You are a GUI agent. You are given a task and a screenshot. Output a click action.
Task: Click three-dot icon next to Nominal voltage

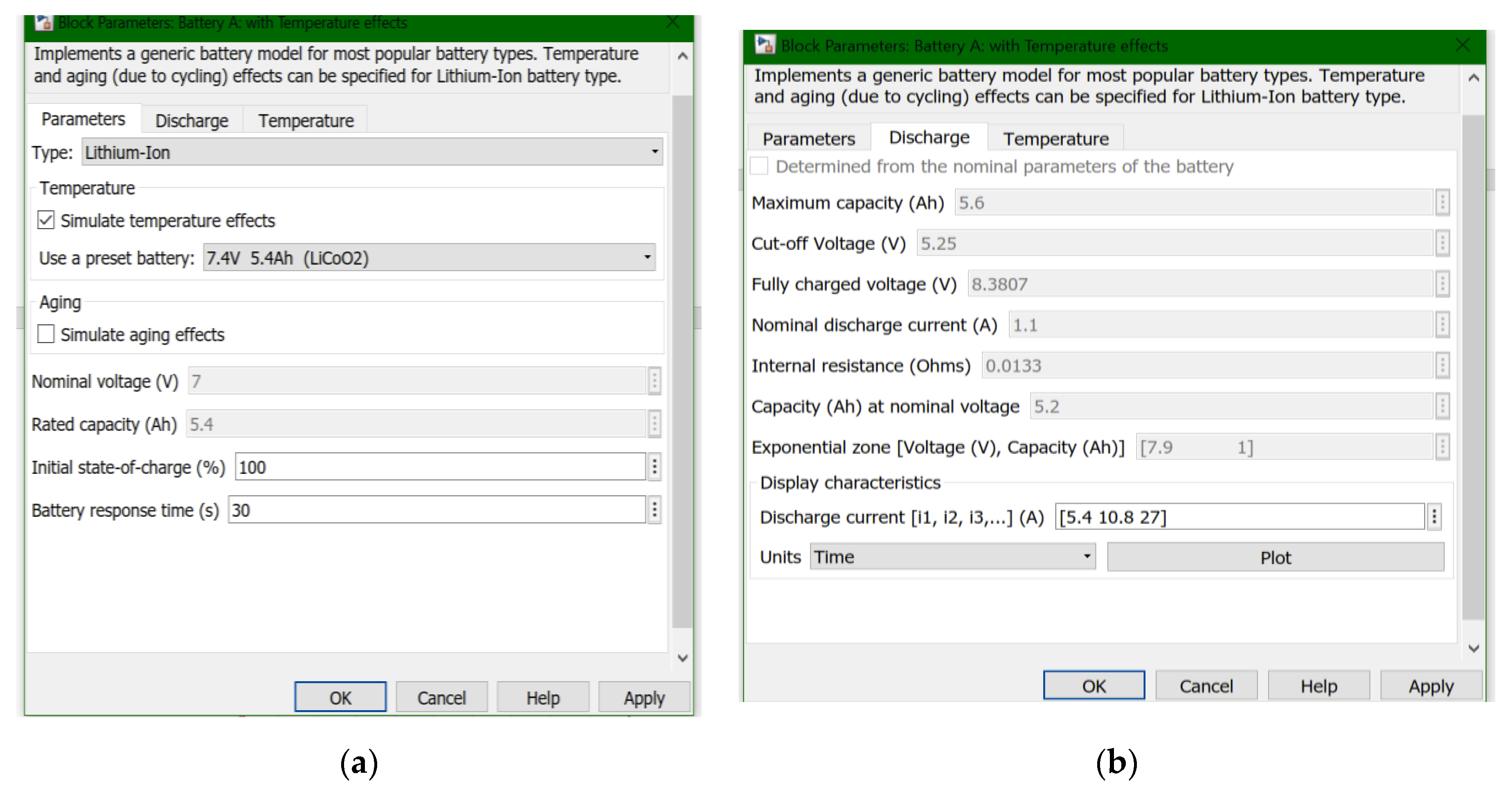[x=655, y=381]
